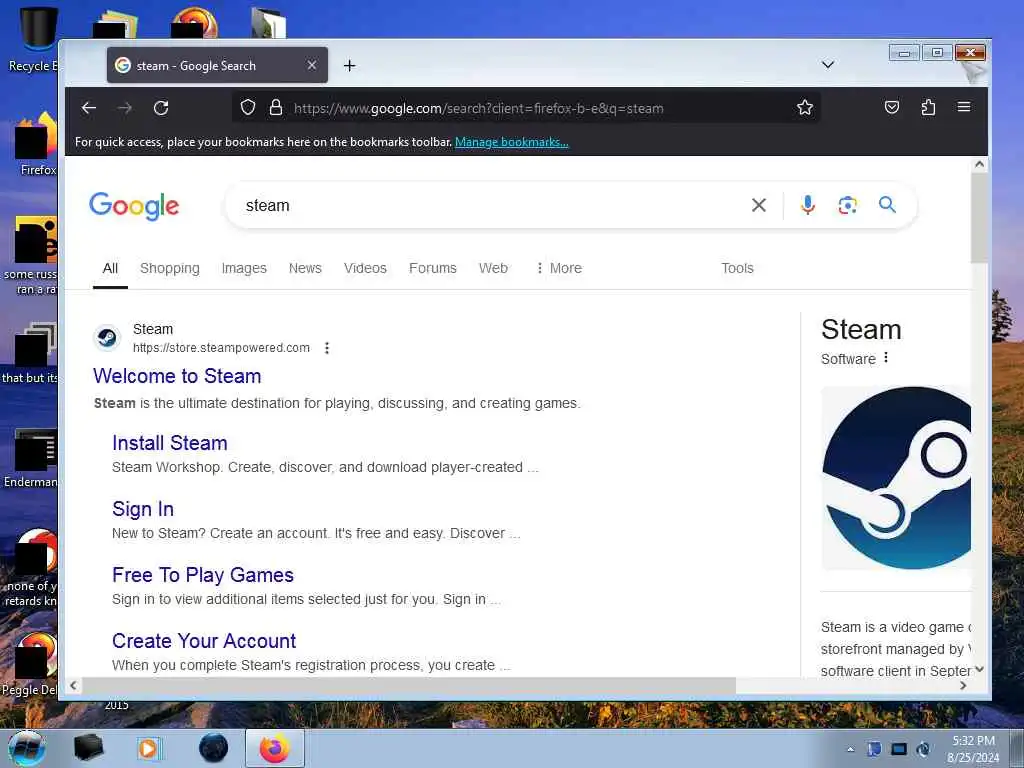Click the taskbar clock showing 5:32 PM
1024x768 pixels.
[x=973, y=749]
